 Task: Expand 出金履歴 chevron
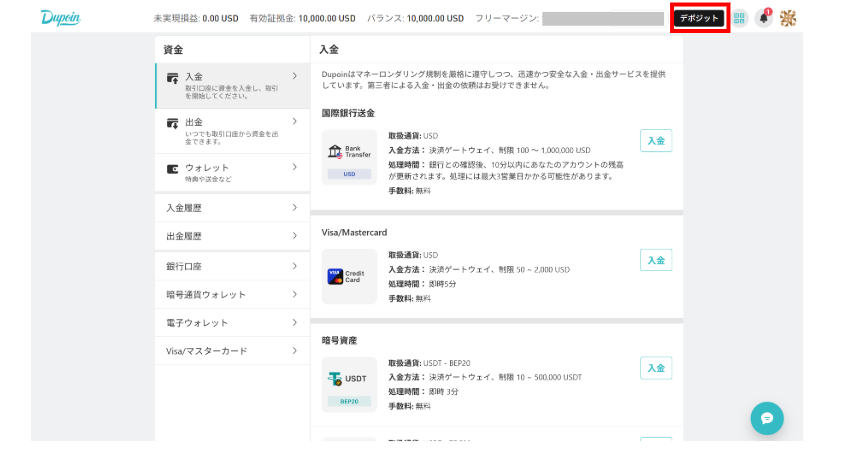tap(295, 236)
